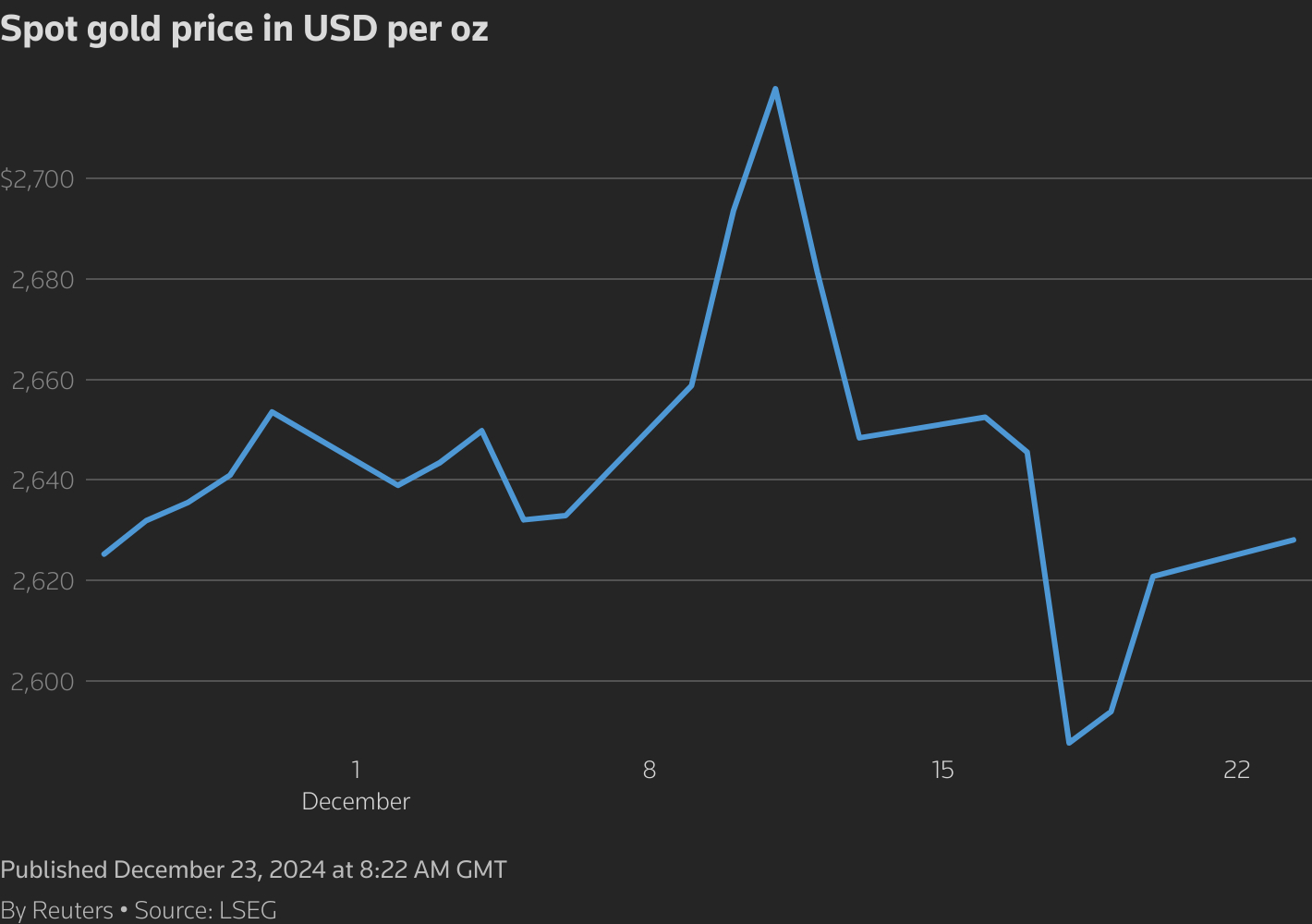The width and height of the screenshot is (1312, 924).
Task: Click the x-axis tick label '8'
Action: [x=650, y=770]
